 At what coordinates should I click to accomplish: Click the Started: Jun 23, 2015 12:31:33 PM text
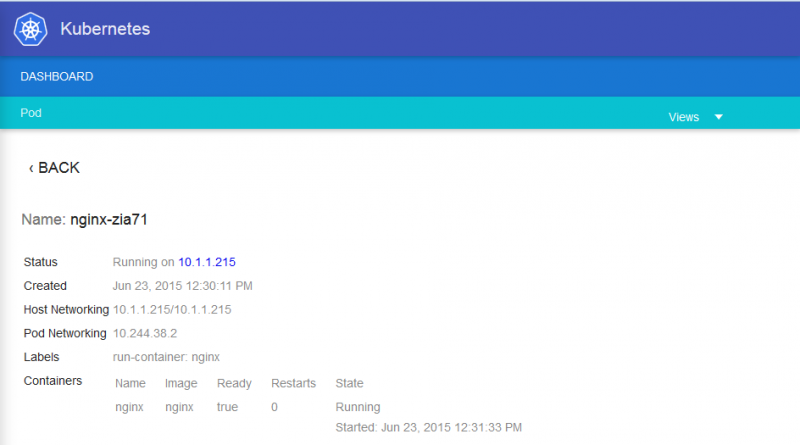pos(429,427)
